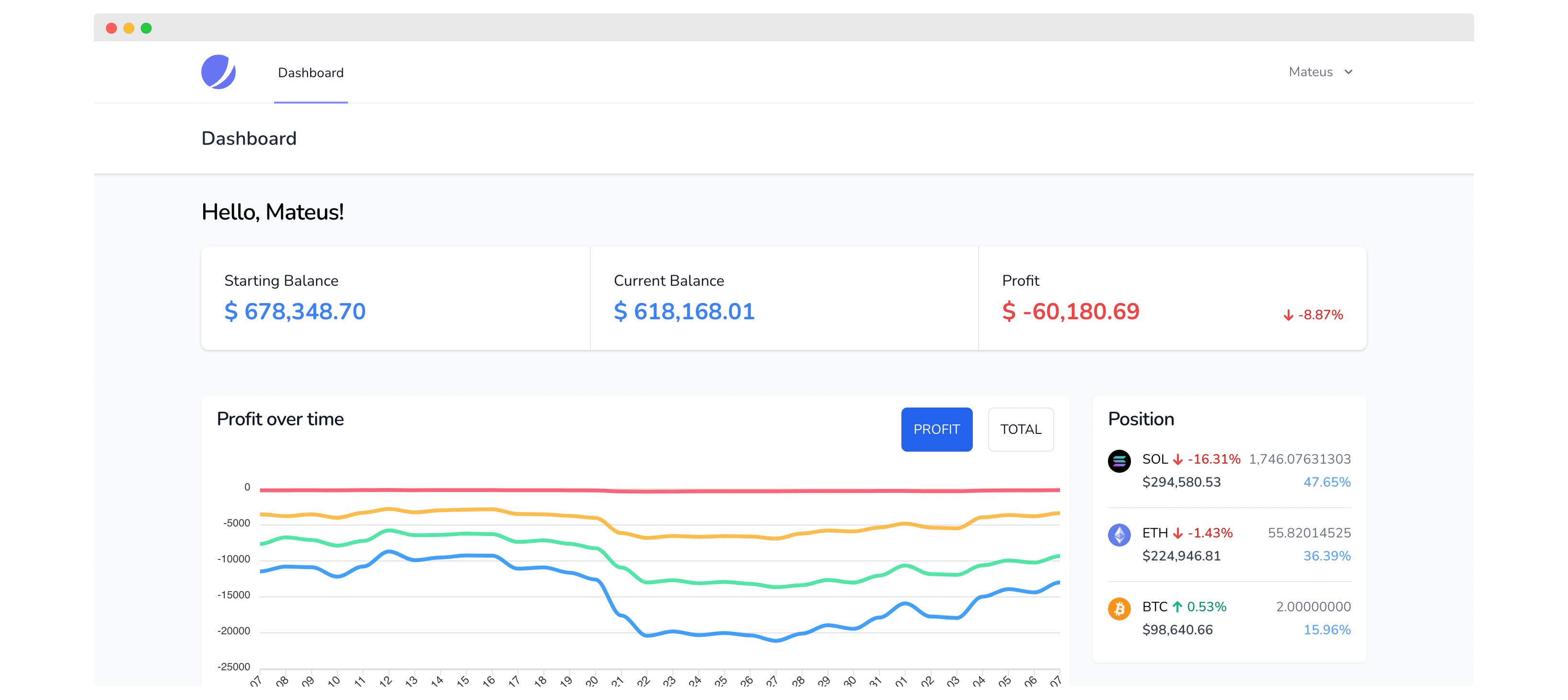Click the Bitcoin coin icon

coord(1119,608)
